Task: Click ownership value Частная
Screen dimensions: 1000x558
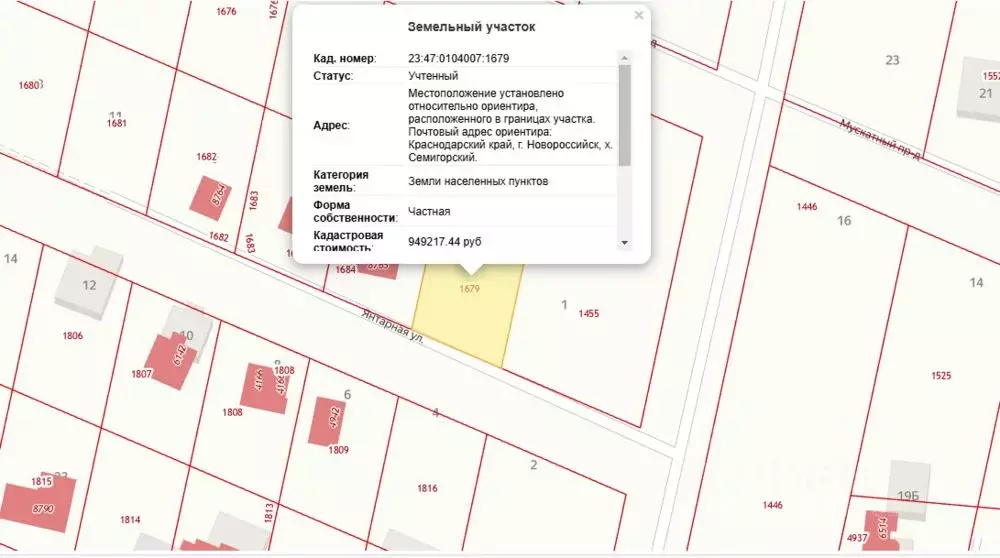Action: click(429, 211)
